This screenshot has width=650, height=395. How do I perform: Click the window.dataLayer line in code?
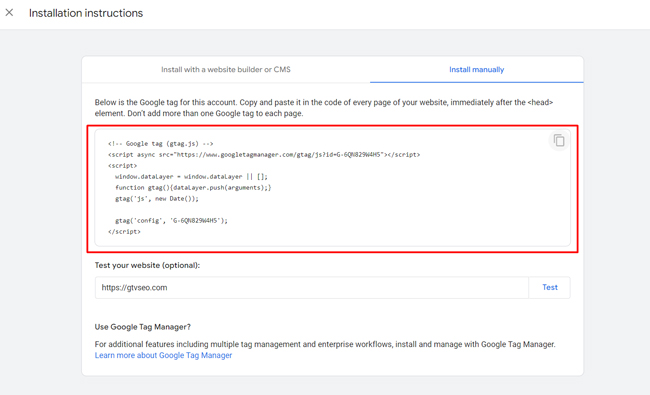(x=192, y=177)
